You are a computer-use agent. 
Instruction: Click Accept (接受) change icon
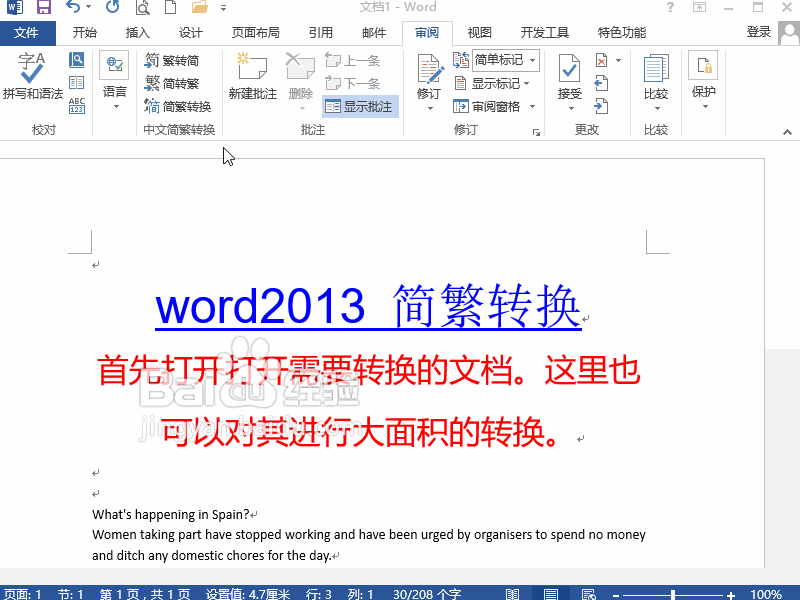pyautogui.click(x=569, y=68)
